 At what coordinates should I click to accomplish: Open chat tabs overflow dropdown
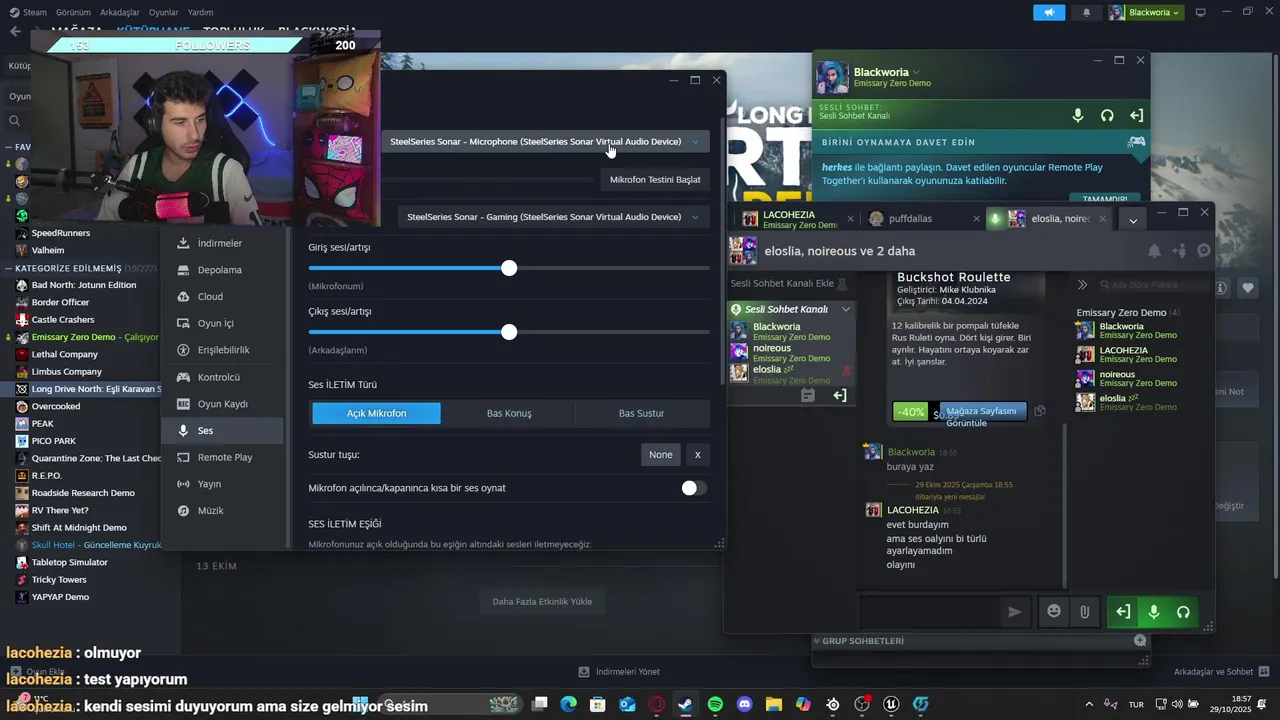[x=1133, y=220]
